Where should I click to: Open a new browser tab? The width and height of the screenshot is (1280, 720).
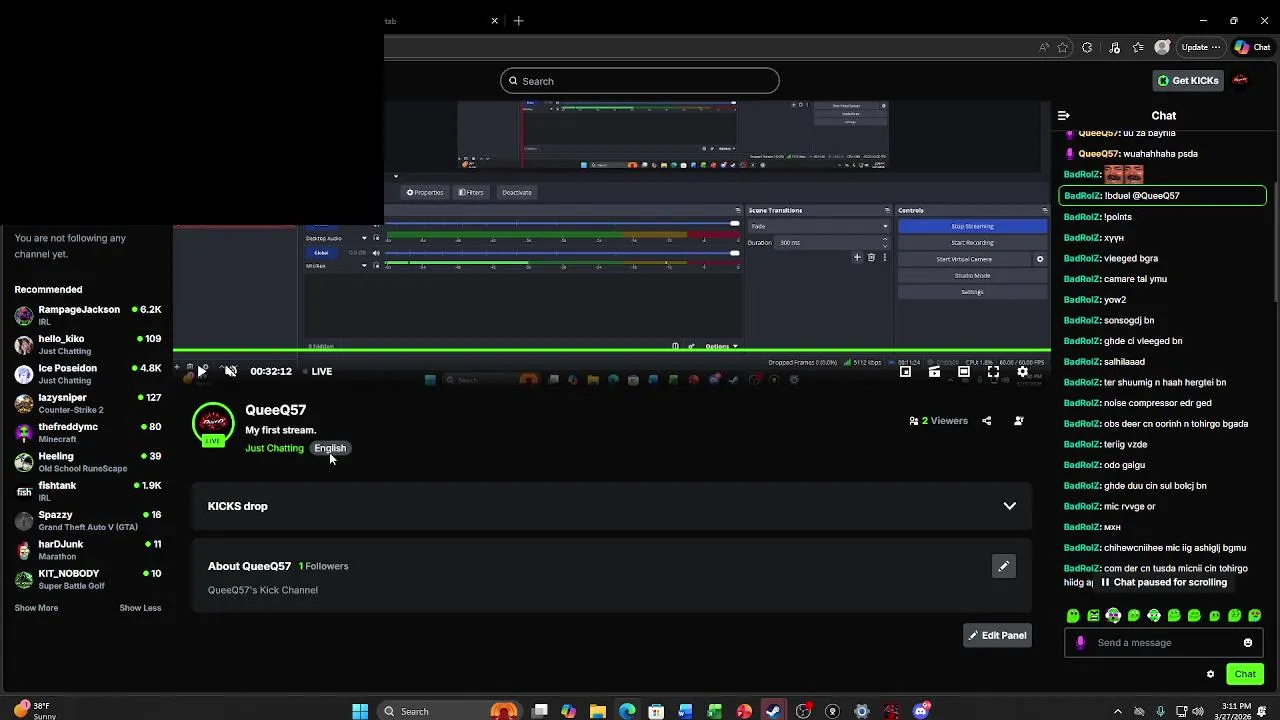point(518,21)
